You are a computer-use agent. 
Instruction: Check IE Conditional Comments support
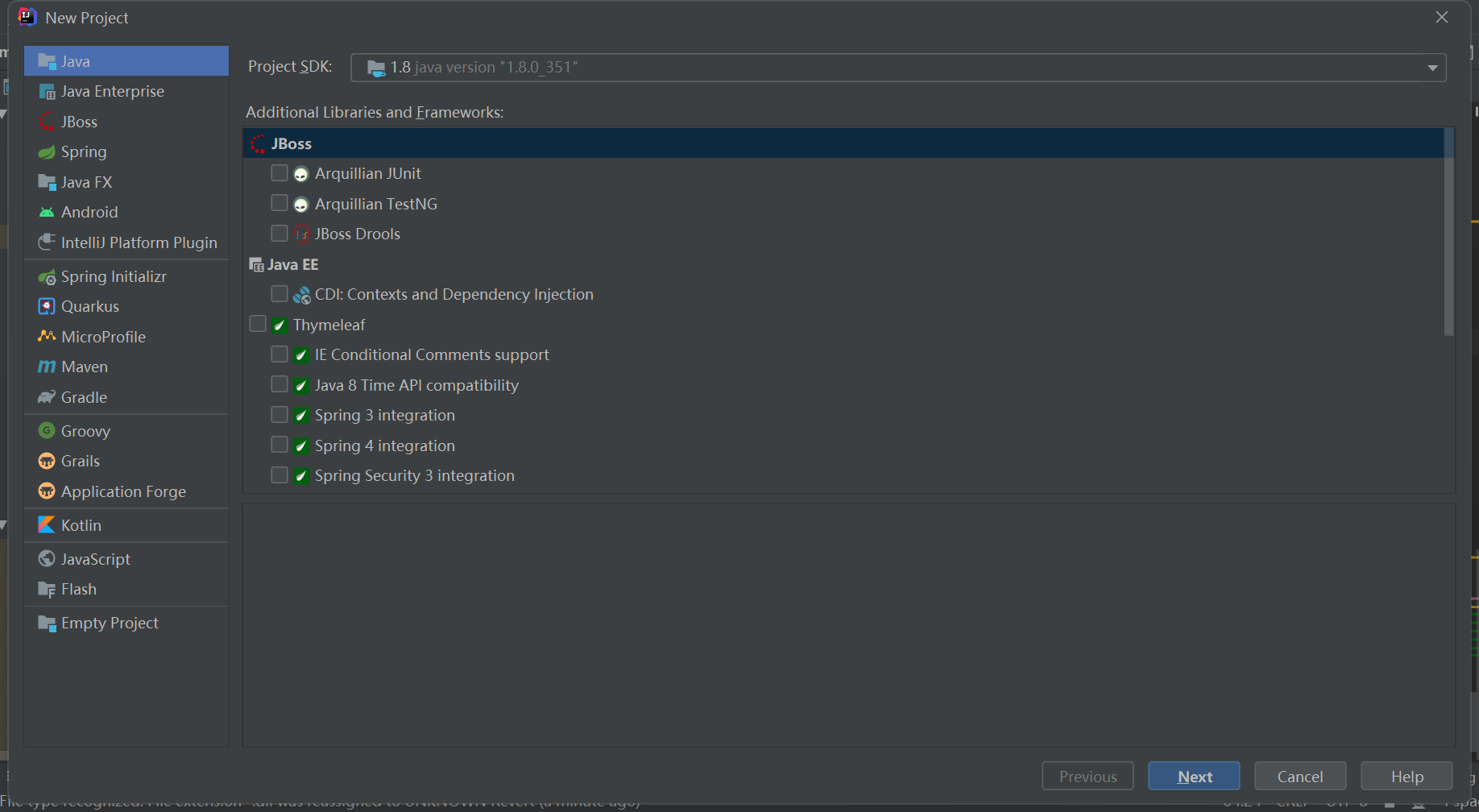coord(280,354)
